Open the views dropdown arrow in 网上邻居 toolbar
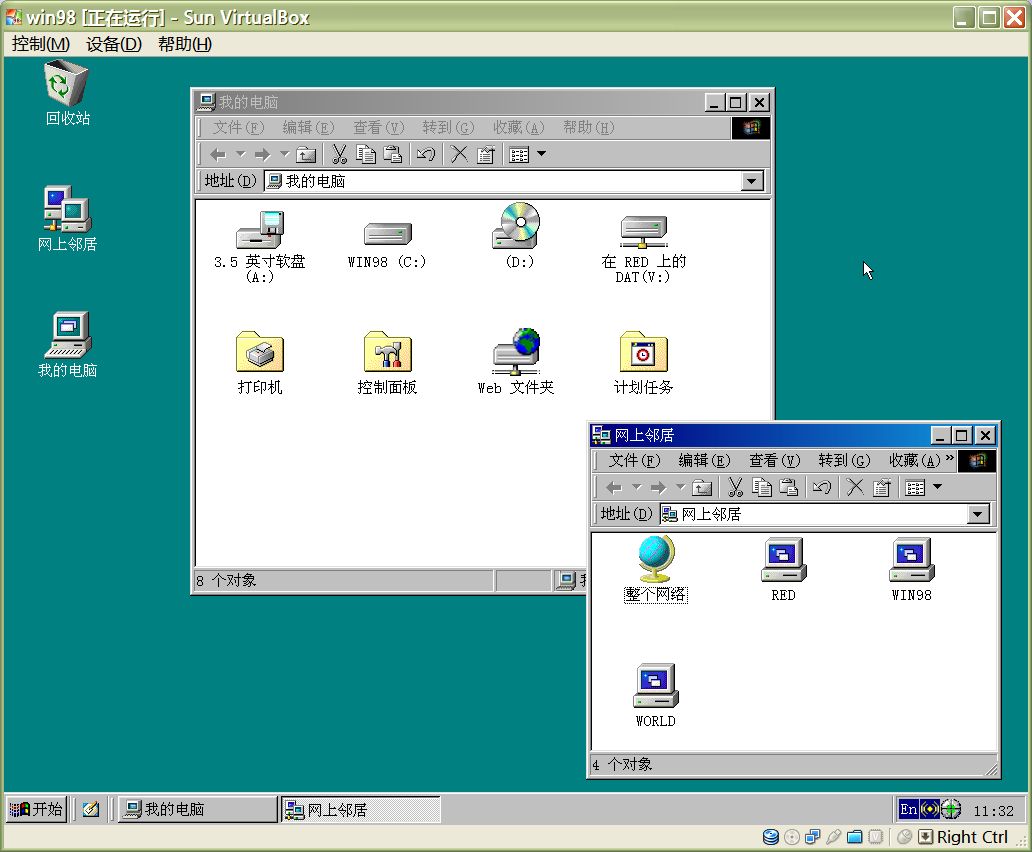Image resolution: width=1032 pixels, height=852 pixels. tap(937, 487)
